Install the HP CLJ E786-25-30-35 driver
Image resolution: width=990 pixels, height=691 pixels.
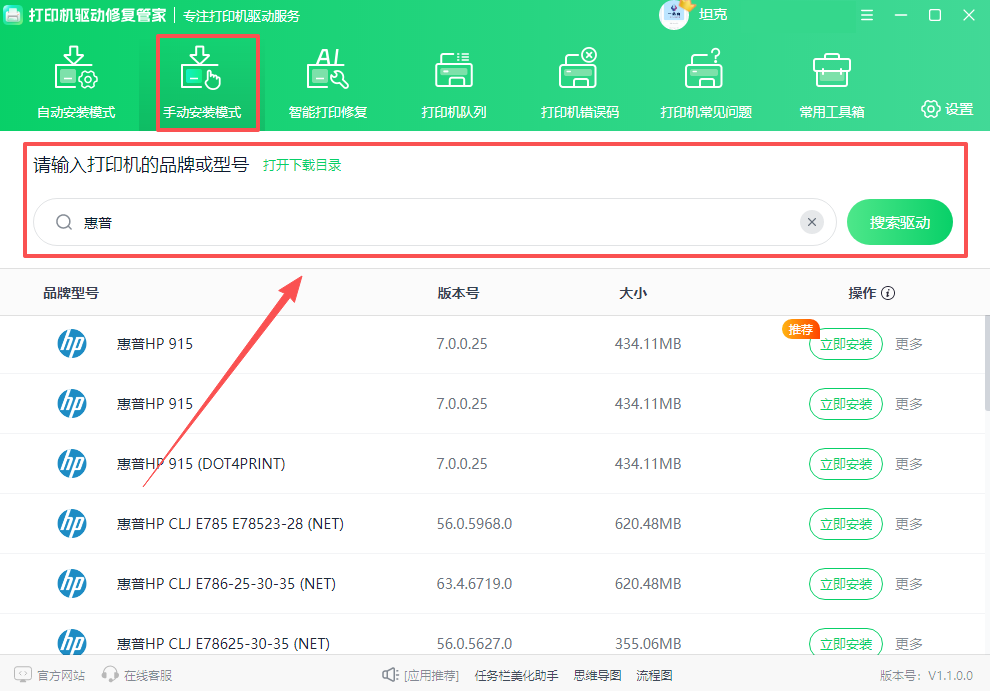point(845,584)
